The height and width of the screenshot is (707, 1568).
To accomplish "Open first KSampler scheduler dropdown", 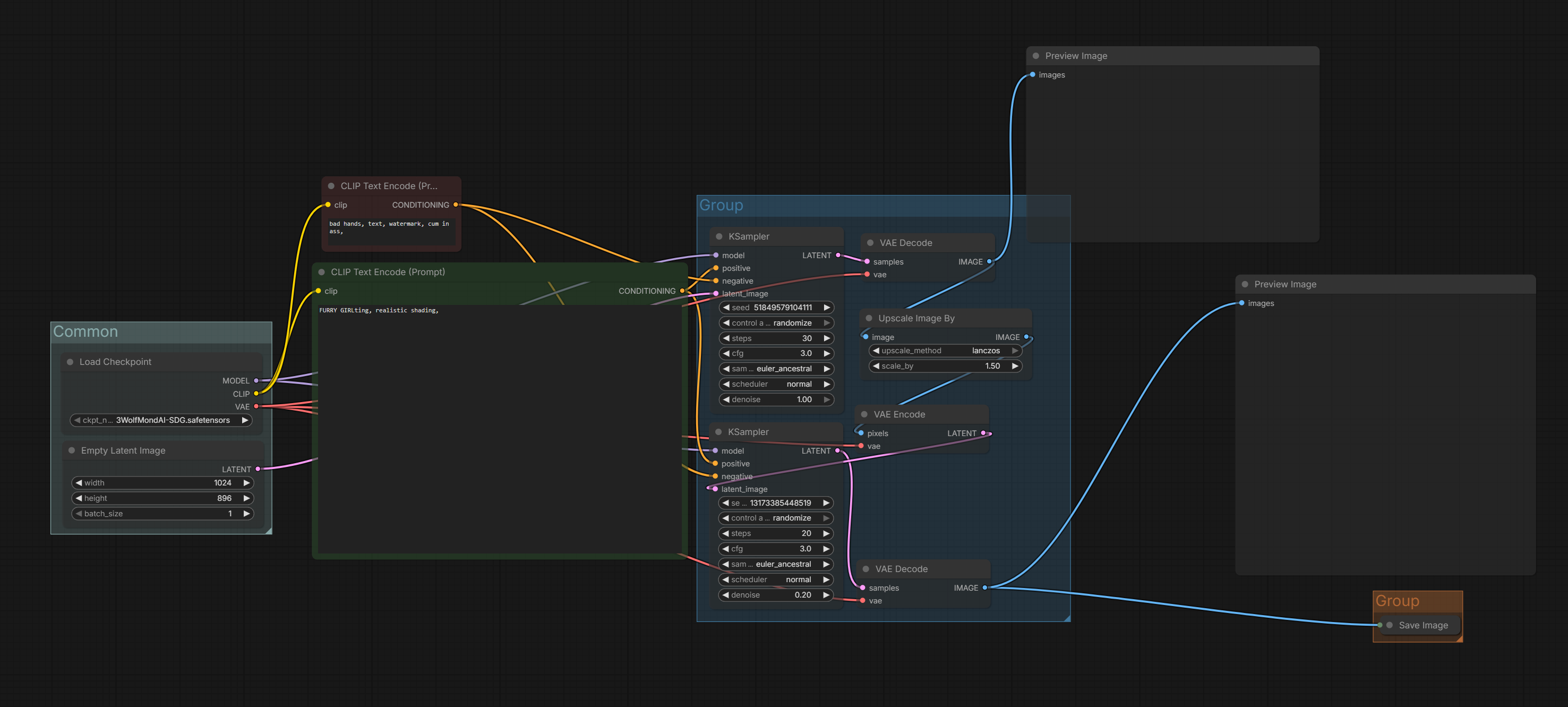I will [776, 384].
